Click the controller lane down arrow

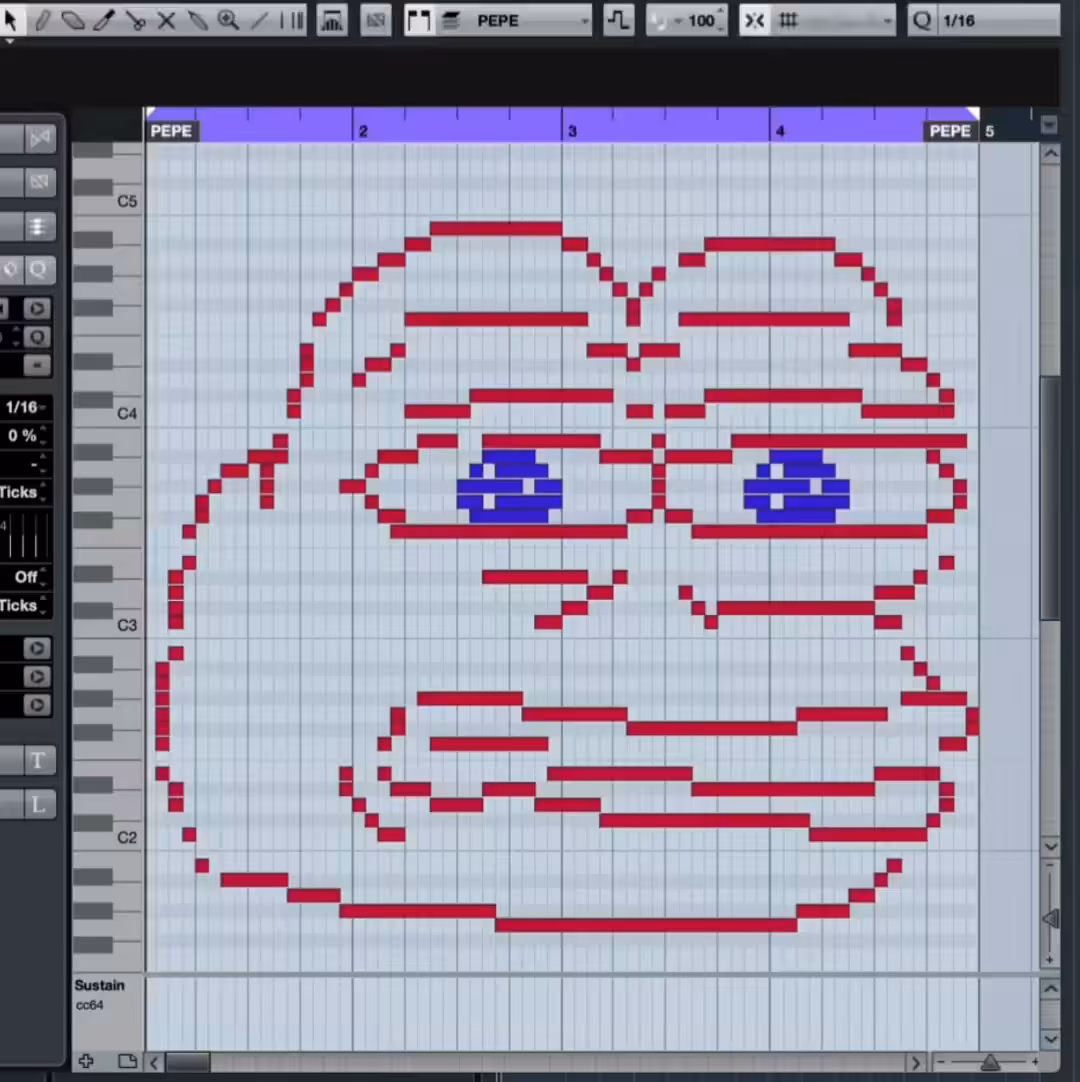(1050, 1039)
